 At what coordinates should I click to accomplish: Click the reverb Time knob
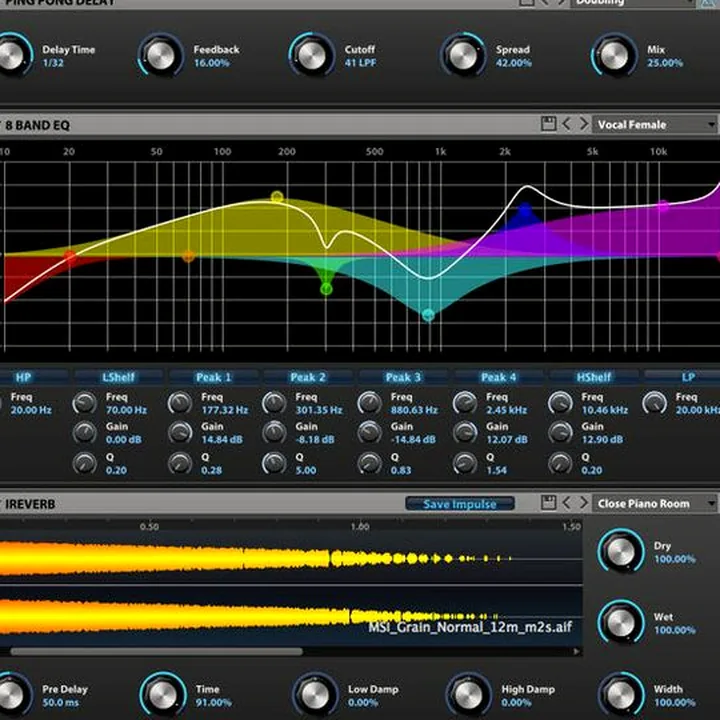[163, 695]
